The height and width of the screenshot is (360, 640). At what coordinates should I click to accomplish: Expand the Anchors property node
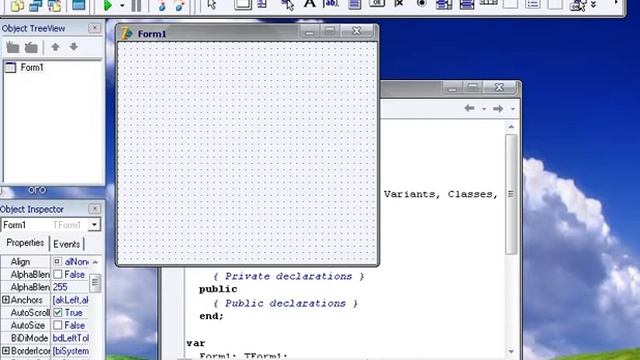[x=5, y=300]
